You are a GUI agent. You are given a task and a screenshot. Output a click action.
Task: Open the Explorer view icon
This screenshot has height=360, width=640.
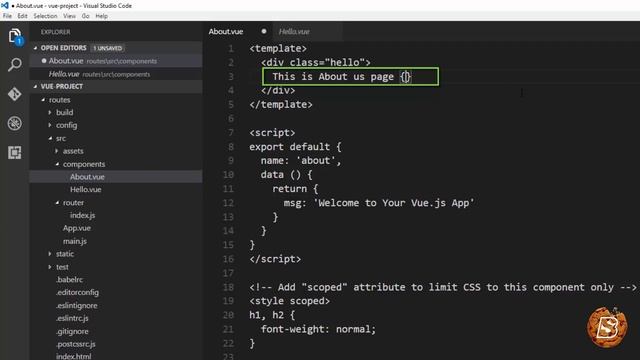[15, 37]
